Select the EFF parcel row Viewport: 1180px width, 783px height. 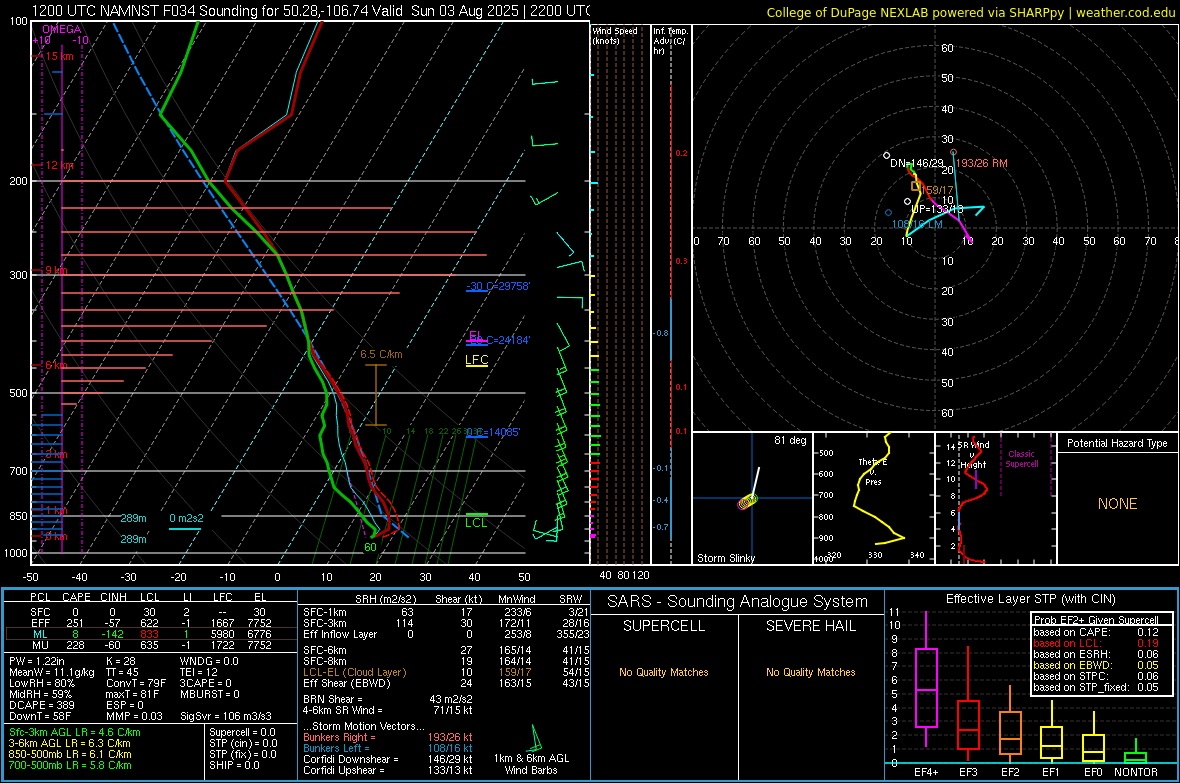(151, 623)
